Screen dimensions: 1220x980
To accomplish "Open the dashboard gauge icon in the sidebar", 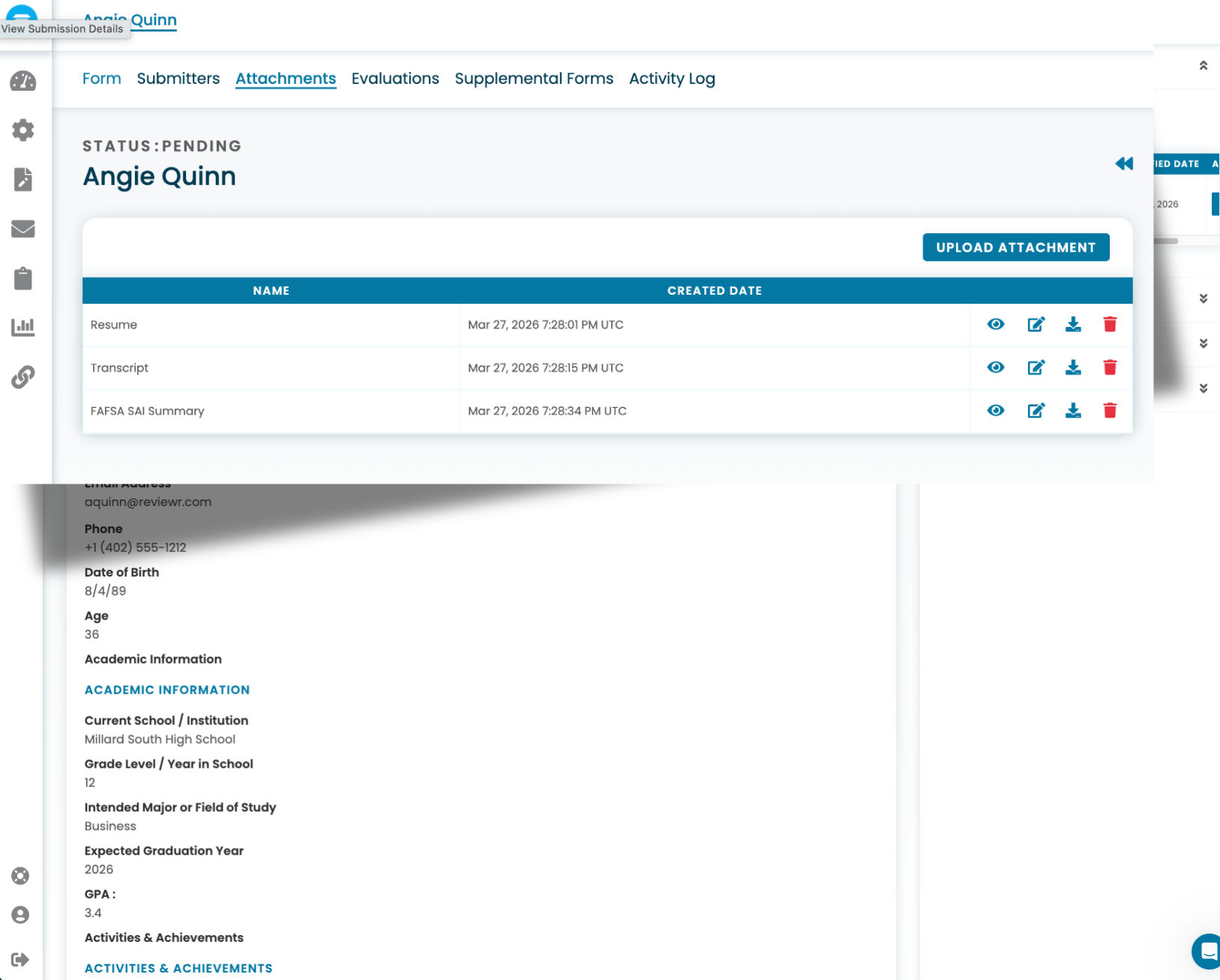I will [22, 82].
